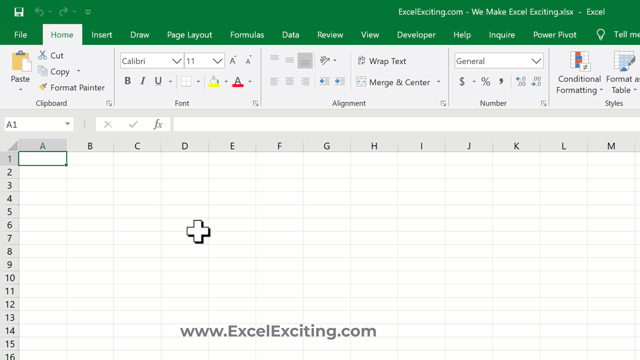Image resolution: width=640 pixels, height=360 pixels.
Task: Apply accounting dollar format
Action: click(462, 82)
